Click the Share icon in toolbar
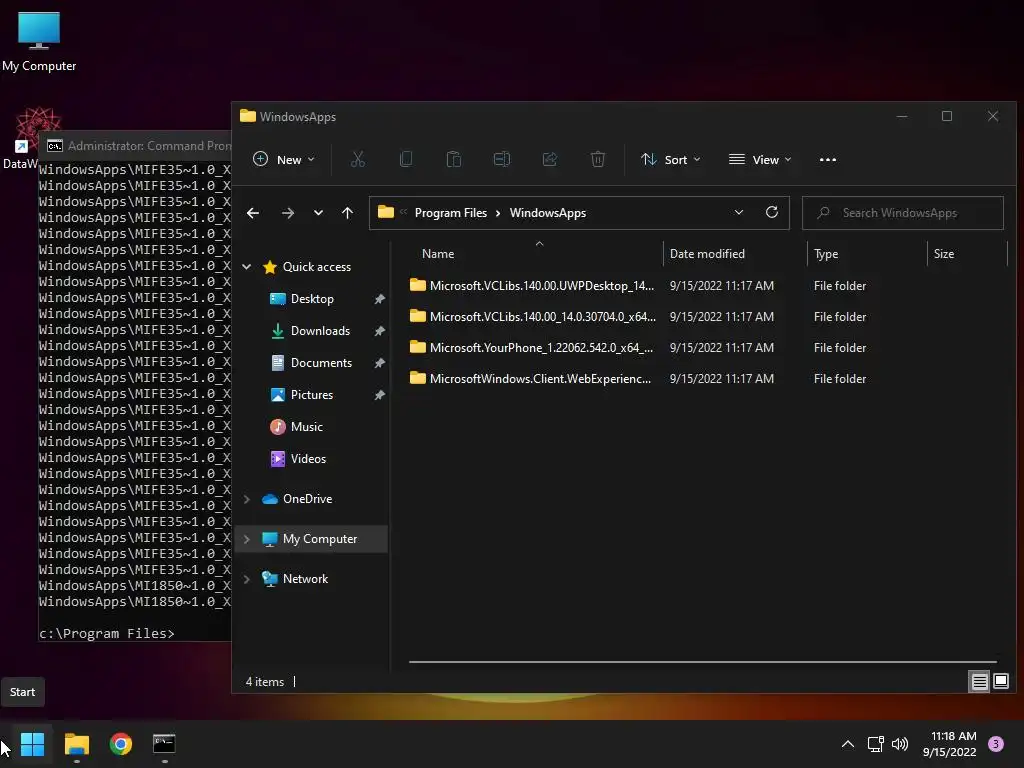Viewport: 1024px width, 768px height. pyautogui.click(x=550, y=159)
